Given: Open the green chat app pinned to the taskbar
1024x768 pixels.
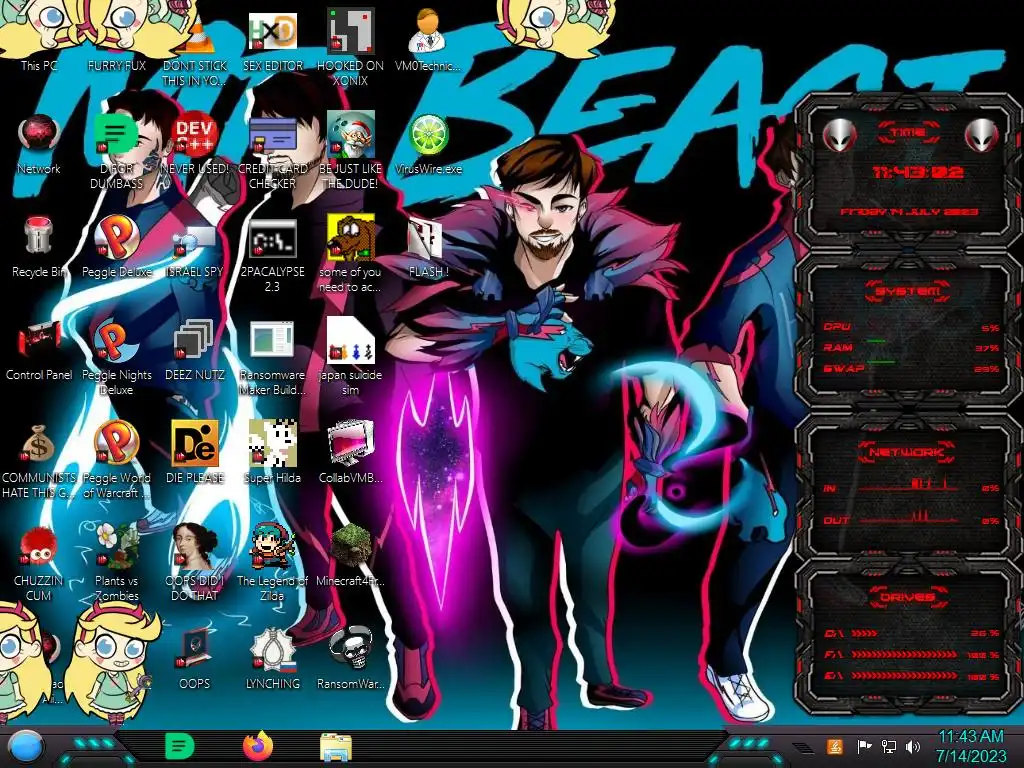Looking at the screenshot, I should pyautogui.click(x=179, y=746).
